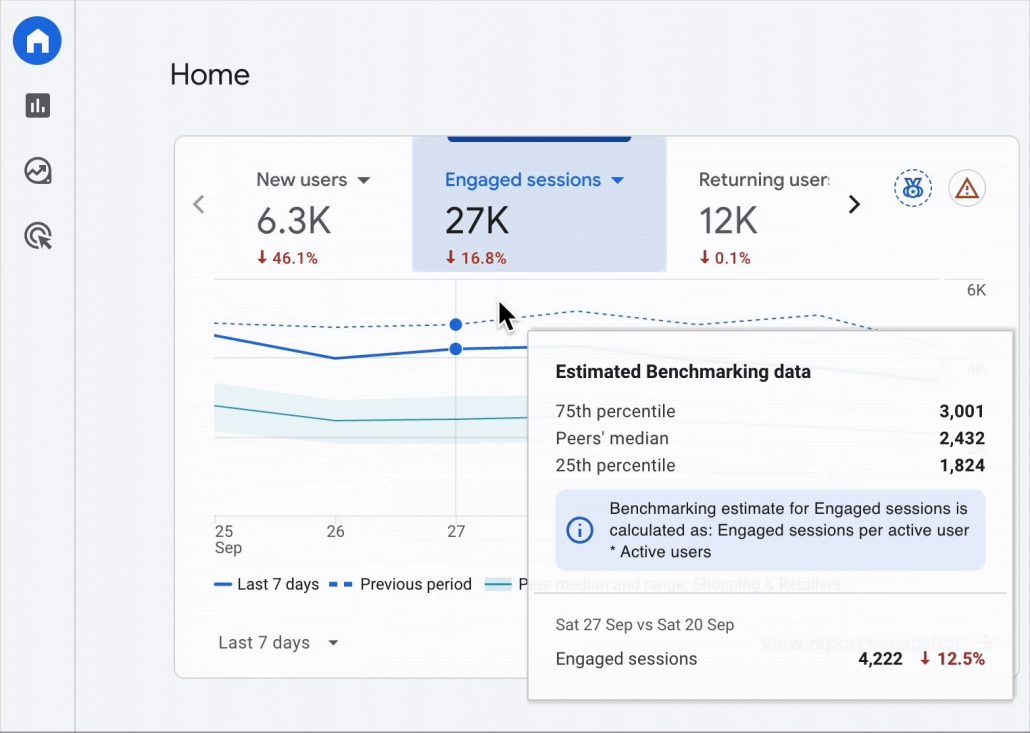This screenshot has height=733, width=1030.
Task: Open the Explore icon in the sidebar
Action: pos(38,171)
